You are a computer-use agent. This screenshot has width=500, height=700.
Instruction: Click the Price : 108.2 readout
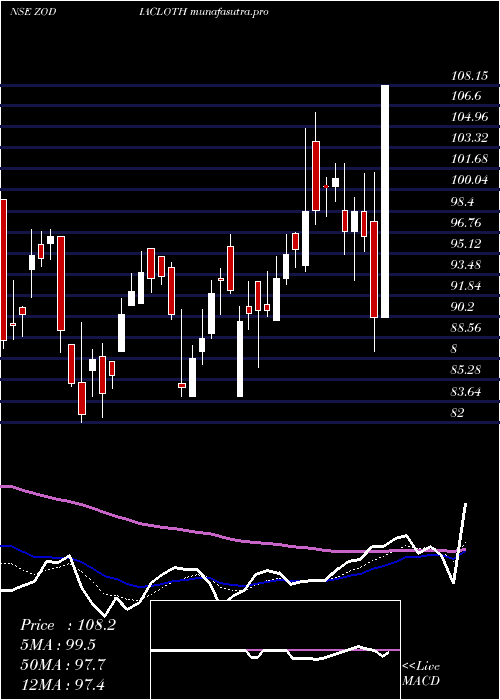pos(68,625)
